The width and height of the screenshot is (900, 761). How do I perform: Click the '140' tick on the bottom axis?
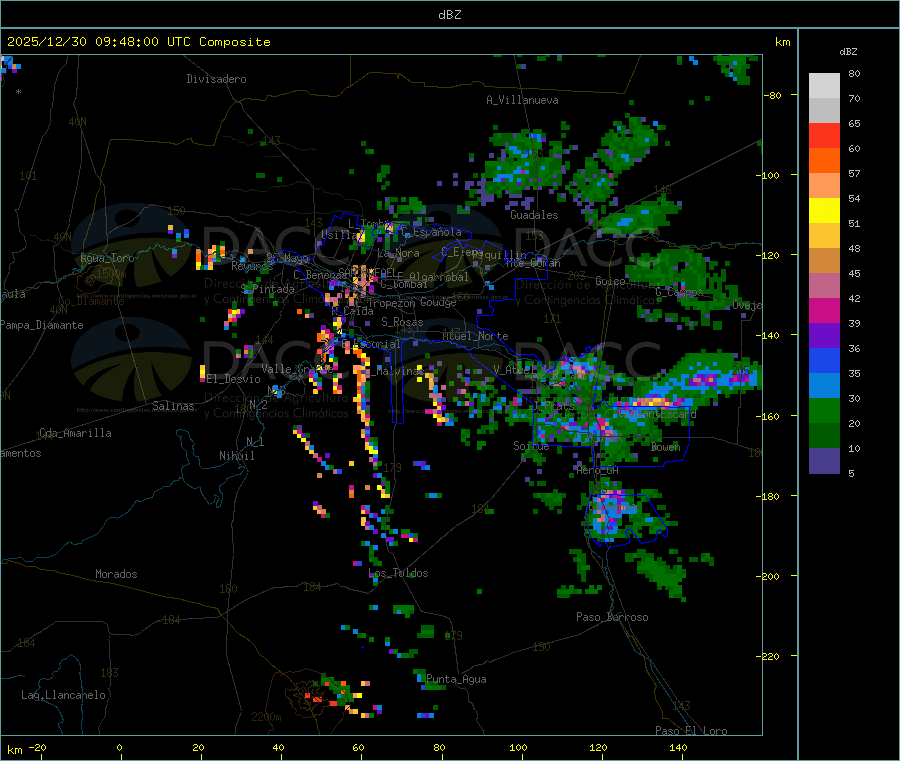(678, 747)
